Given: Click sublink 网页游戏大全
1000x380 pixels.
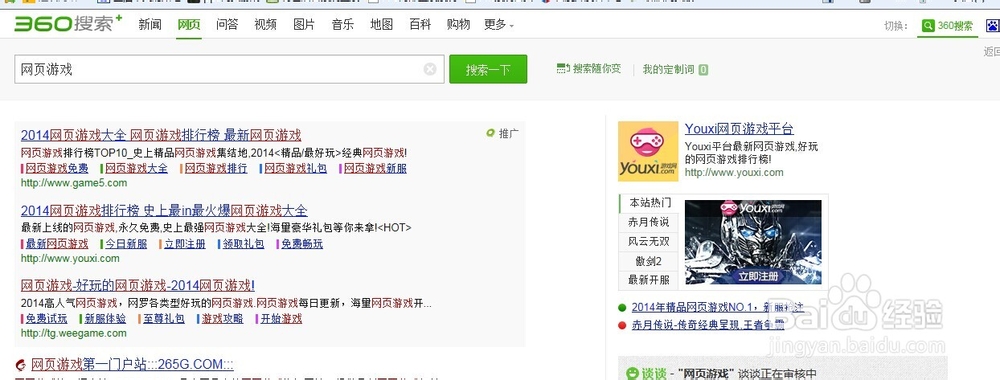Looking at the screenshot, I should click(x=136, y=168).
